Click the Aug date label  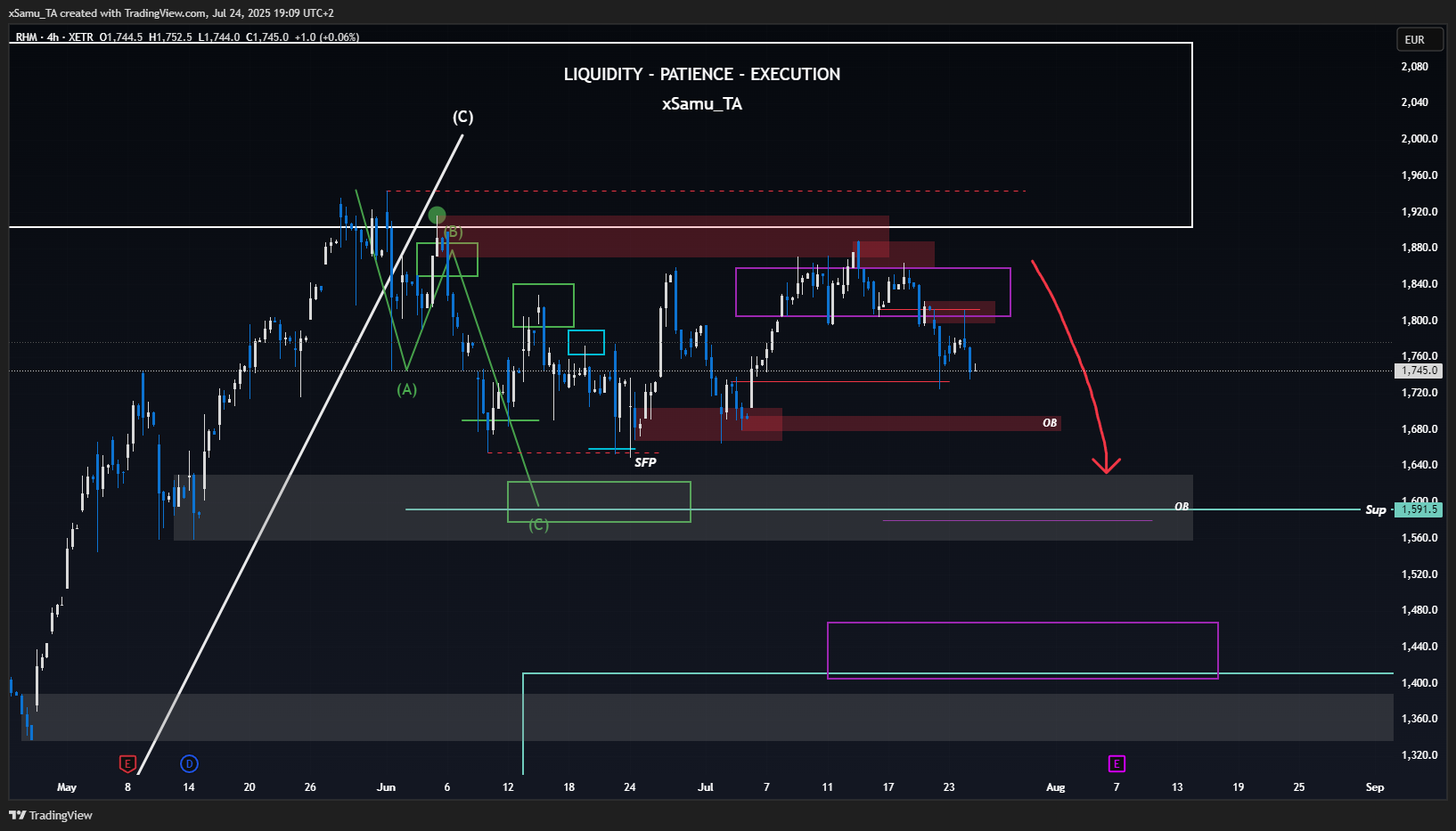tap(1056, 787)
